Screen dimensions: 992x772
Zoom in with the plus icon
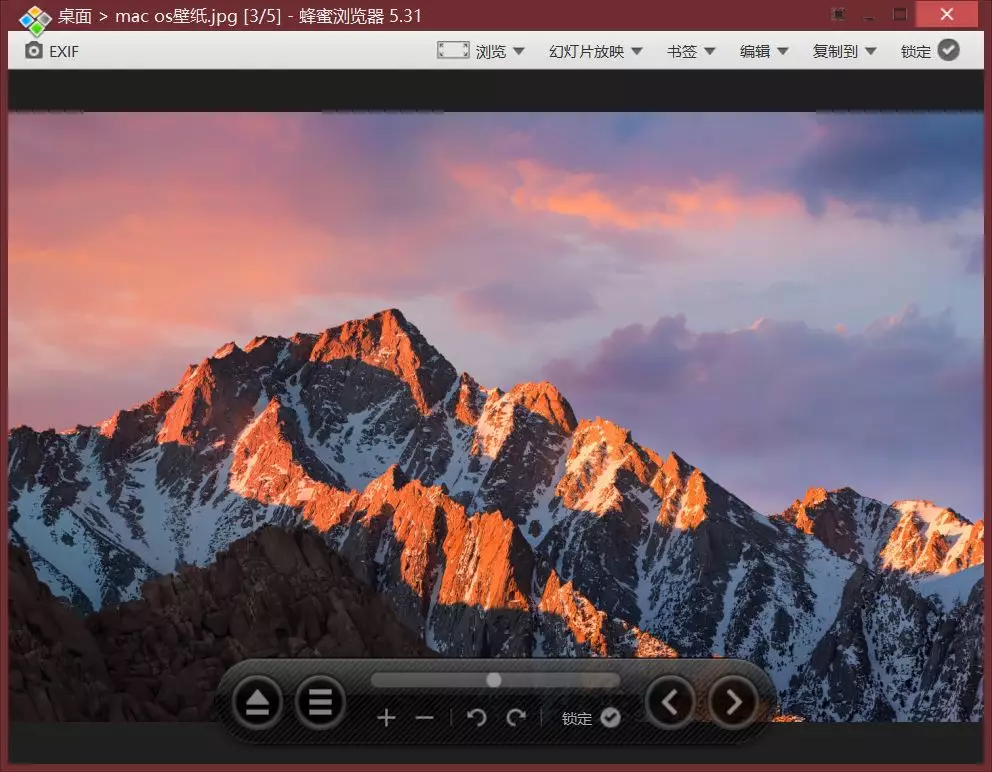386,718
